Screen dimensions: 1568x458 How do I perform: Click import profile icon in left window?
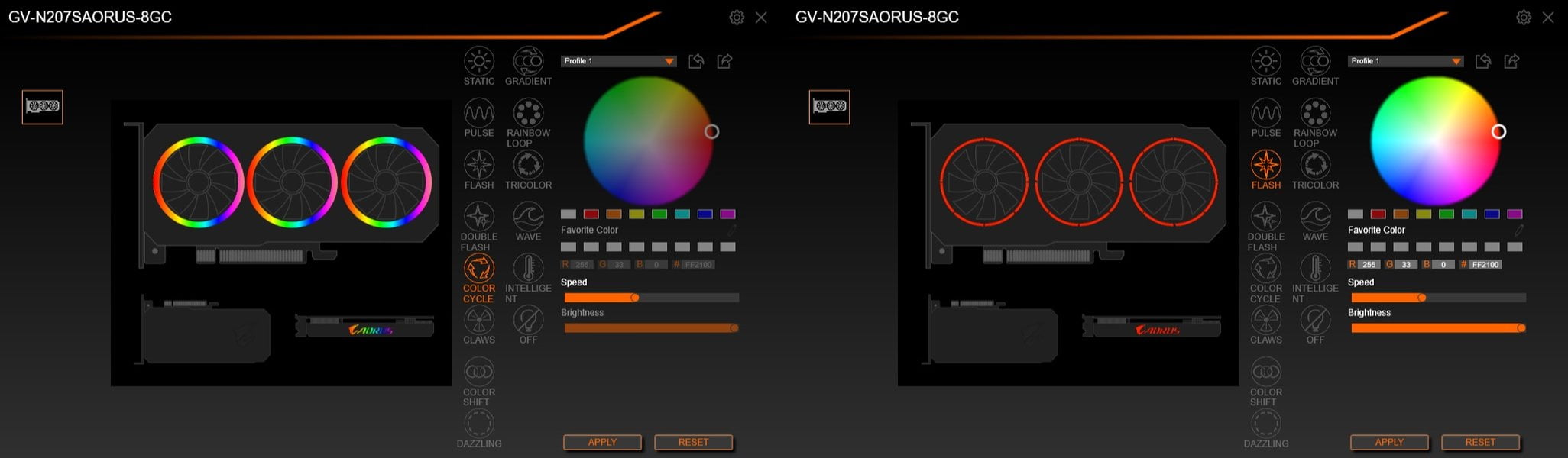(x=696, y=61)
